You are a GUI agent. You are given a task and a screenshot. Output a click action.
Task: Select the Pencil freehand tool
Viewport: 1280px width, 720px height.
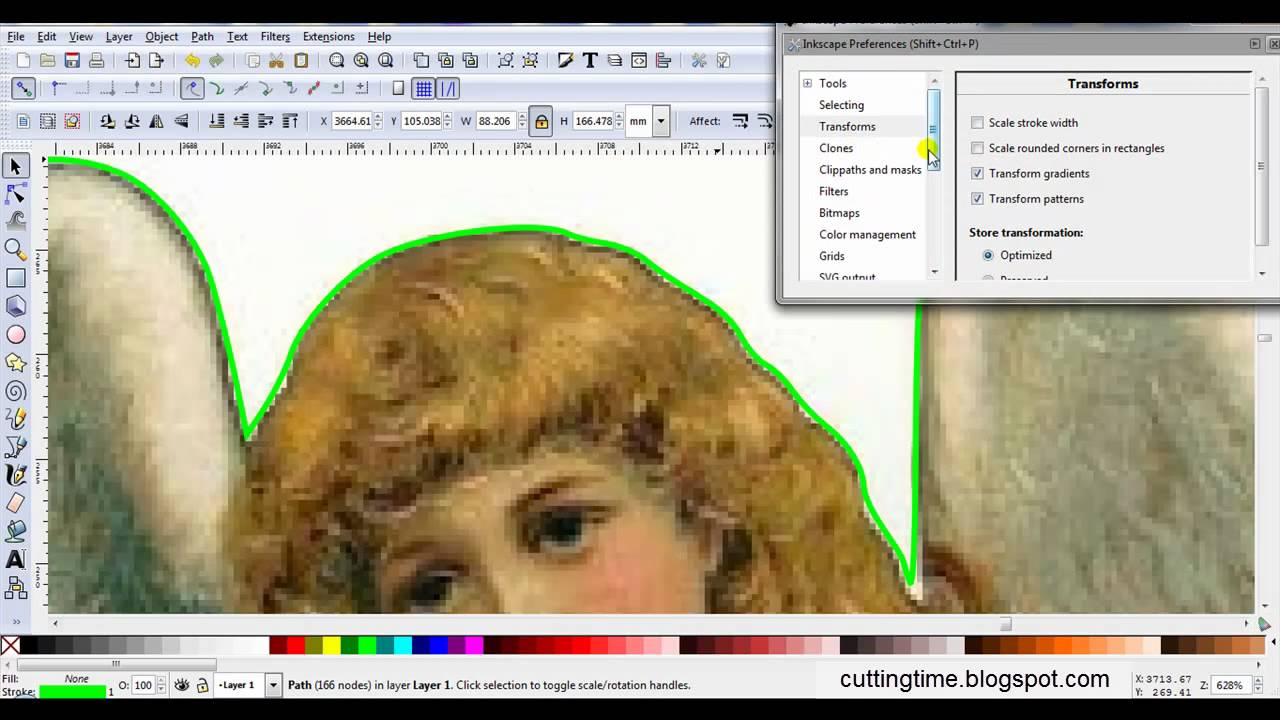pyautogui.click(x=16, y=419)
